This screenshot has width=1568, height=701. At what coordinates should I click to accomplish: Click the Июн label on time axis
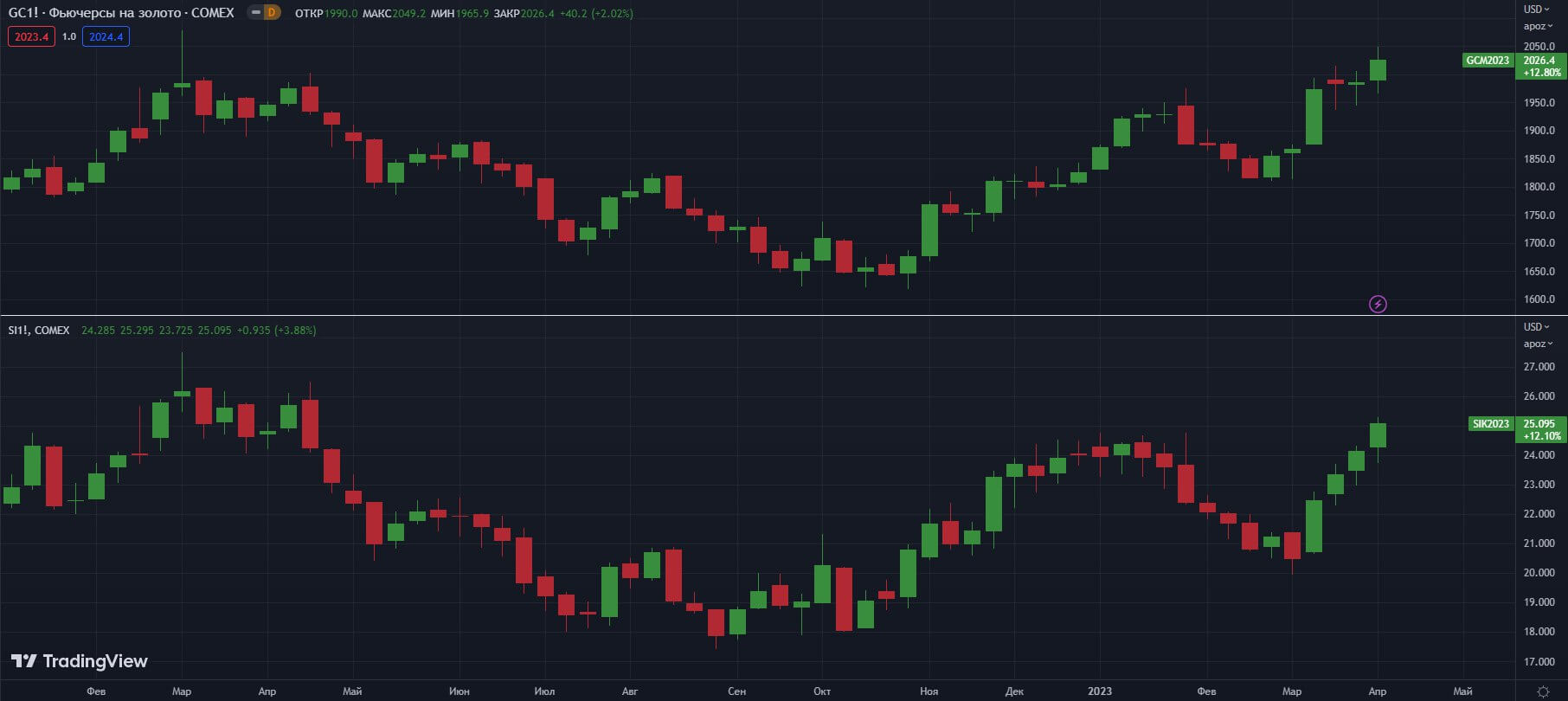(x=459, y=691)
